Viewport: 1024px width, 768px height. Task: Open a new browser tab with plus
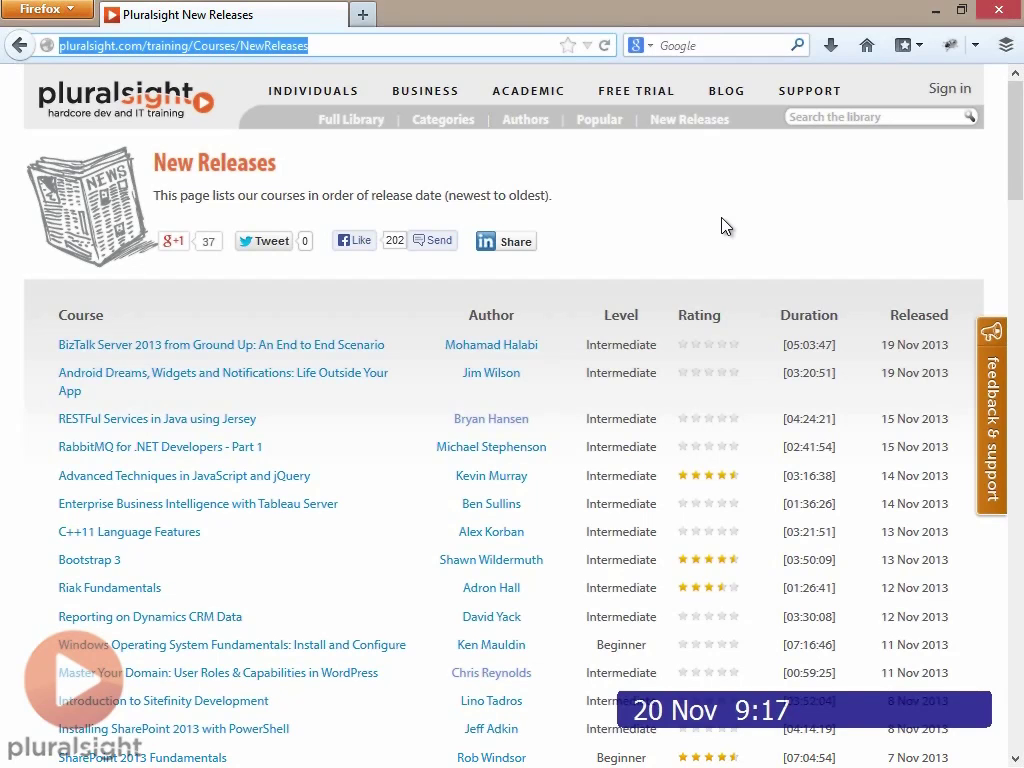363,14
